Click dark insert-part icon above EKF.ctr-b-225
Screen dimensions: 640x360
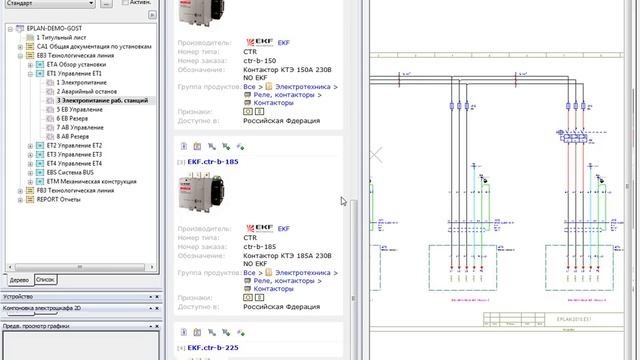click(x=211, y=332)
